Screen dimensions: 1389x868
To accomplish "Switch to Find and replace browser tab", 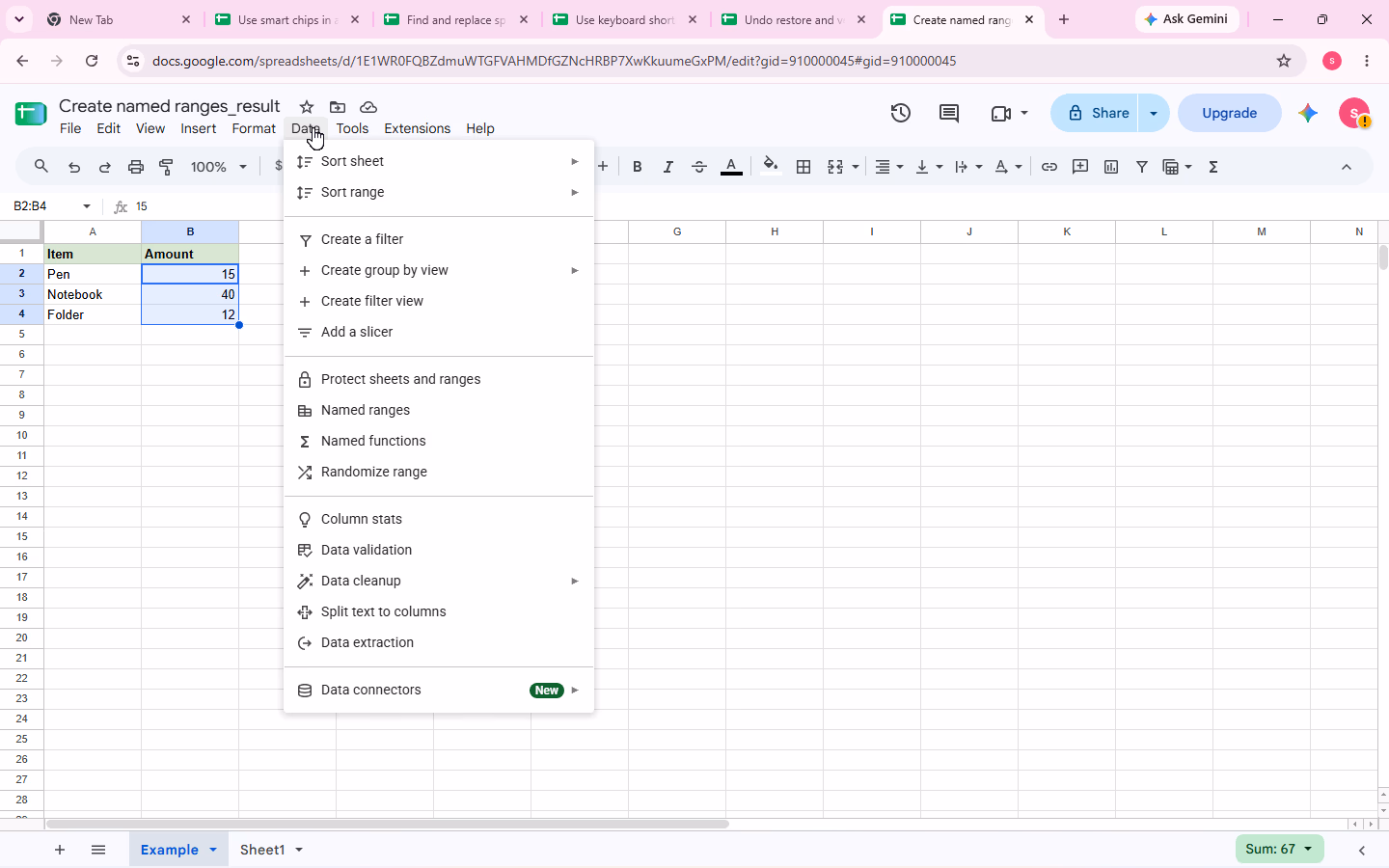I will tap(456, 19).
